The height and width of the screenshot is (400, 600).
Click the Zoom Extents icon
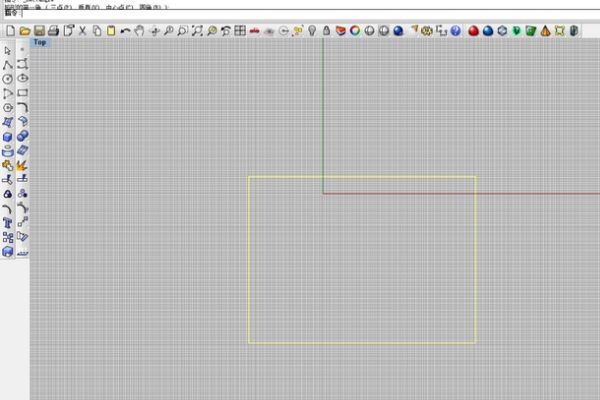tap(197, 31)
